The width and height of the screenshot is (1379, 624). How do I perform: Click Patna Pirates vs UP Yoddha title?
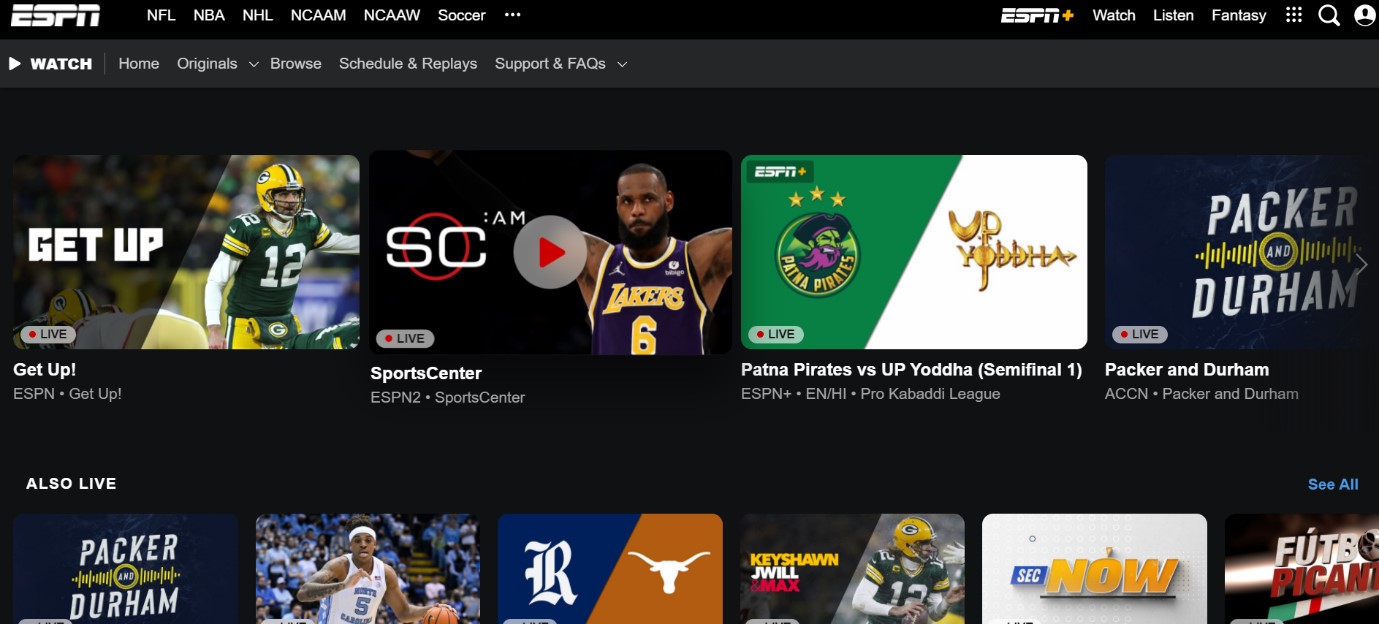911,369
